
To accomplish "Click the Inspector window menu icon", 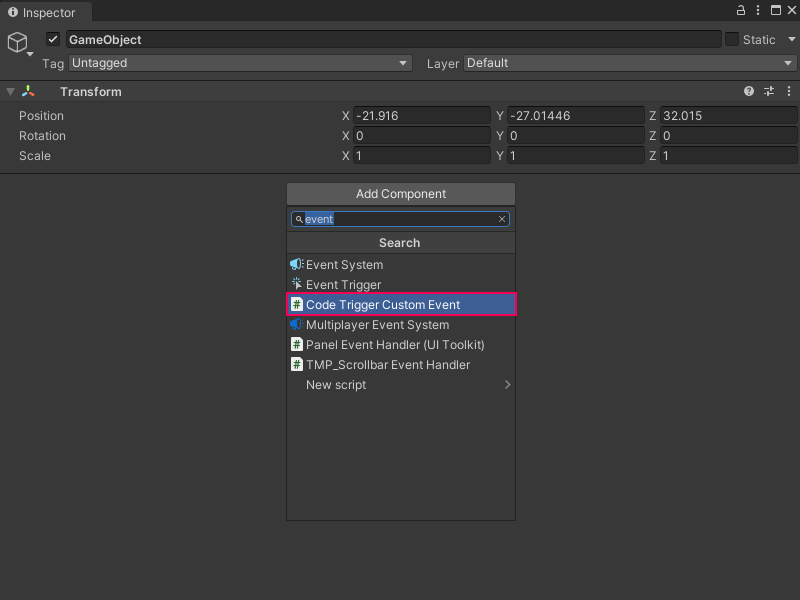I will tap(756, 12).
